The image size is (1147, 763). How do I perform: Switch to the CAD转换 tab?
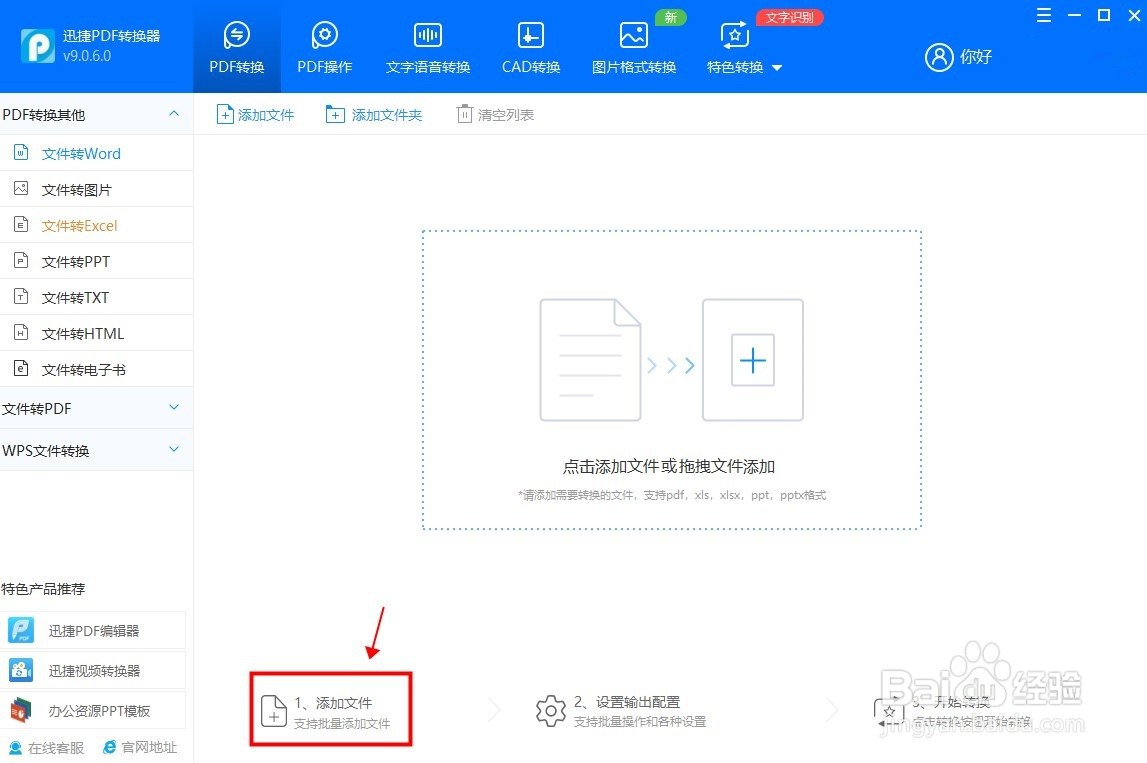coord(530,48)
